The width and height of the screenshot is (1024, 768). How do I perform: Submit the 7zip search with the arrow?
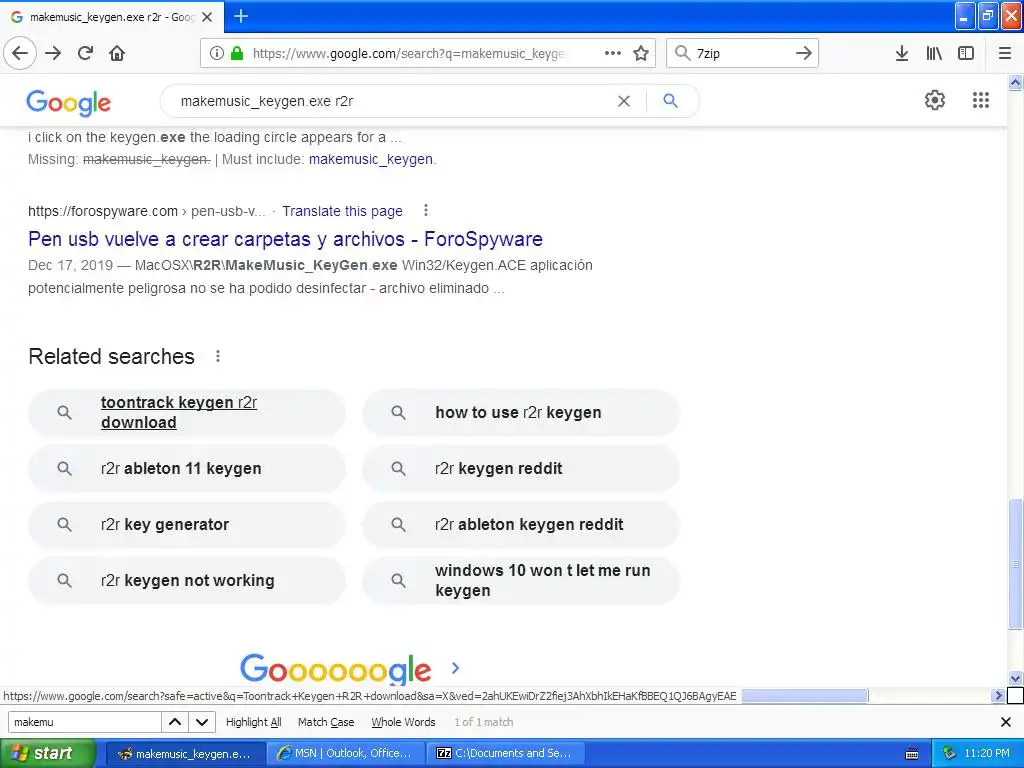tap(804, 53)
